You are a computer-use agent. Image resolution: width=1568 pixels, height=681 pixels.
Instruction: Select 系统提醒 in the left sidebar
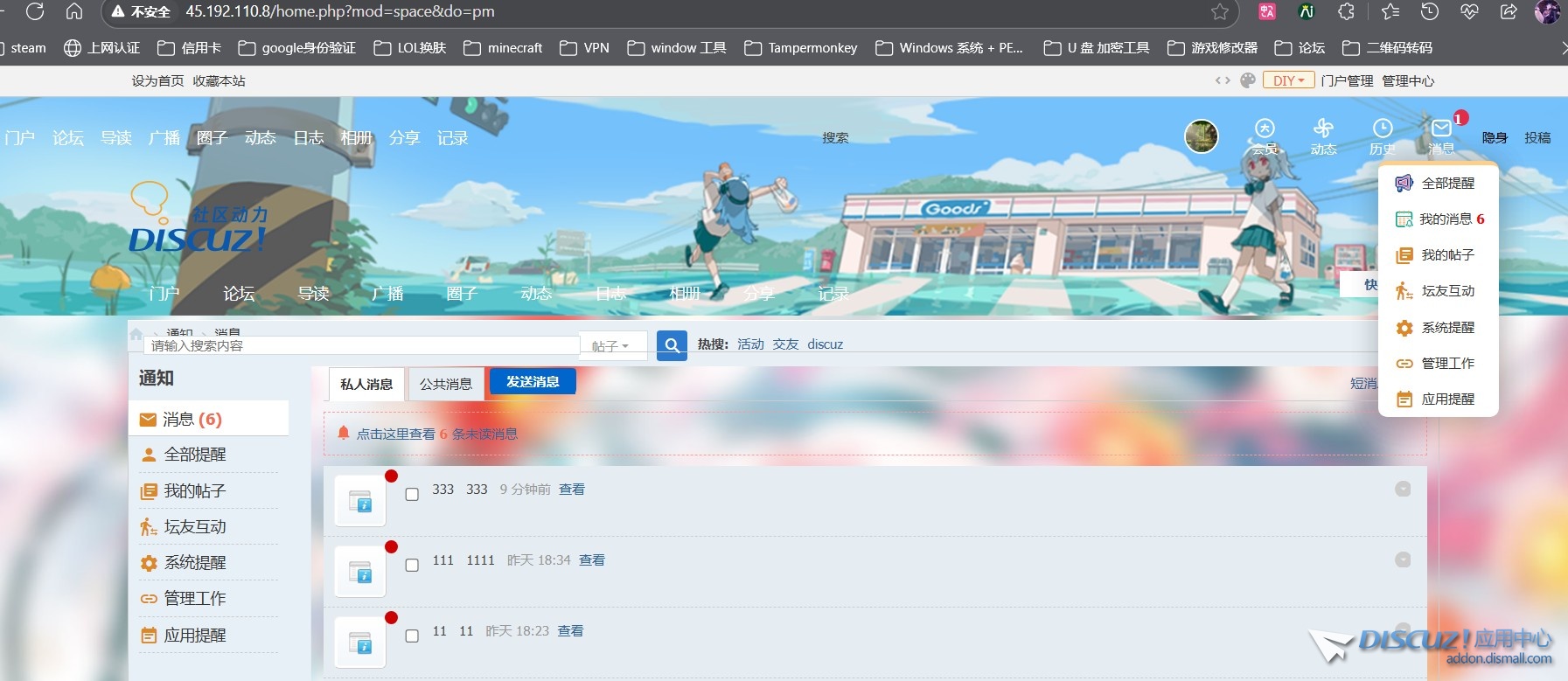pyautogui.click(x=195, y=562)
